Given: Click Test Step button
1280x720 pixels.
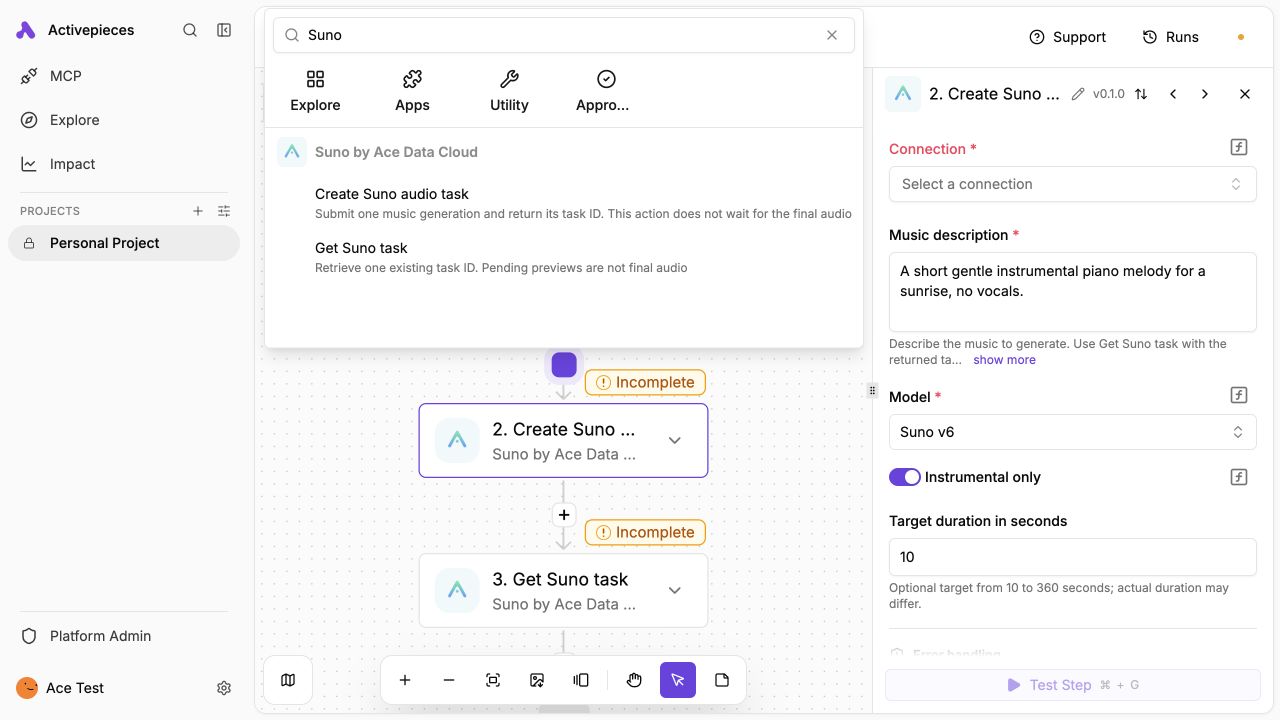Looking at the screenshot, I should point(1072,685).
